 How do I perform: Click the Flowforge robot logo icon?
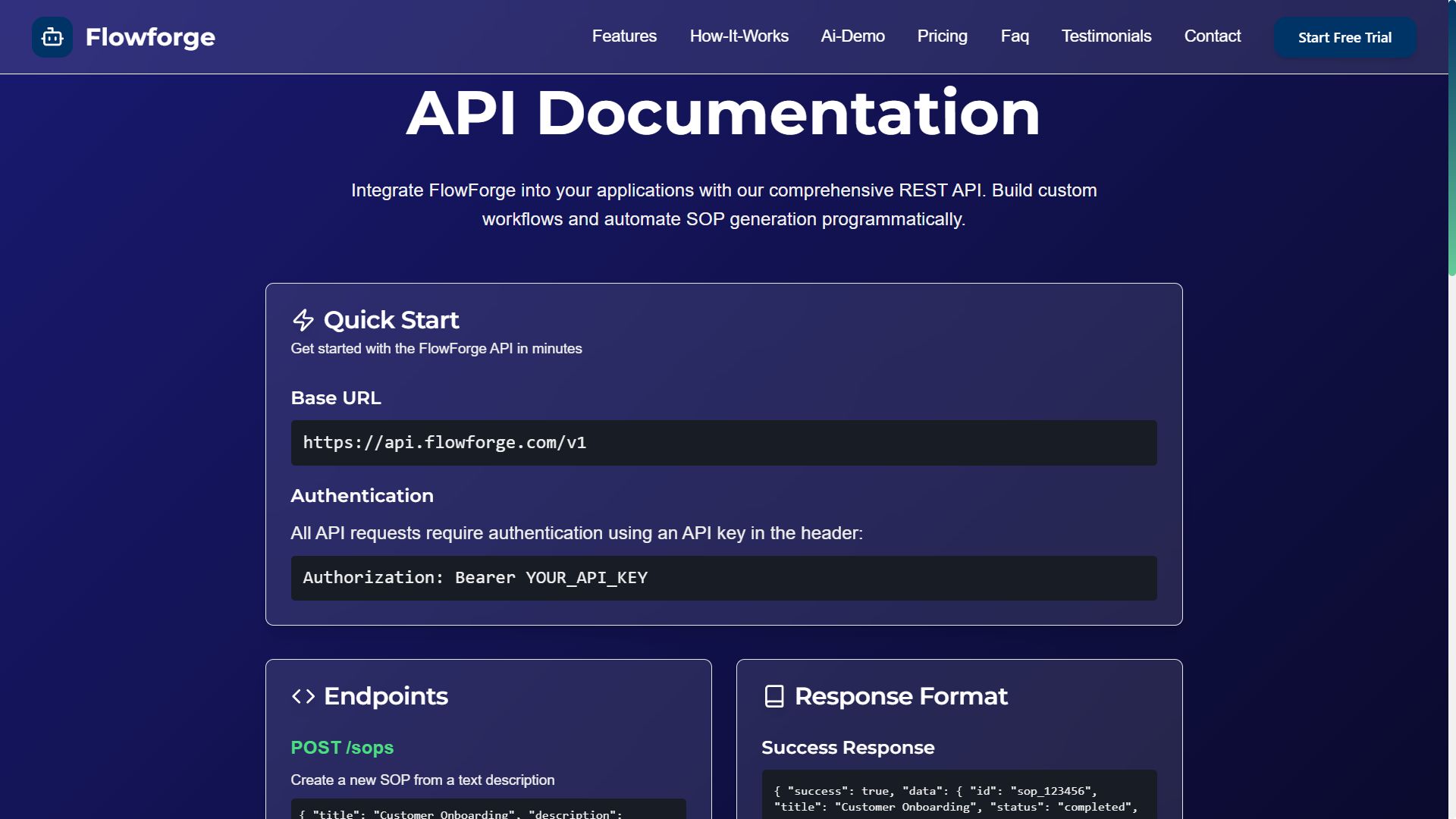point(52,37)
